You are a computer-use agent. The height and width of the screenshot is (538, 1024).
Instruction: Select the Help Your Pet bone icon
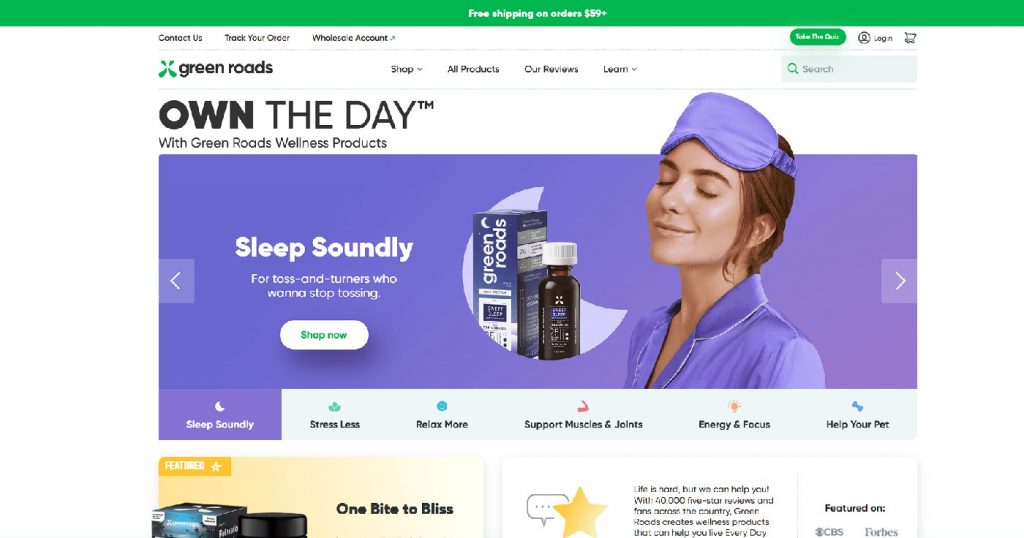857,406
